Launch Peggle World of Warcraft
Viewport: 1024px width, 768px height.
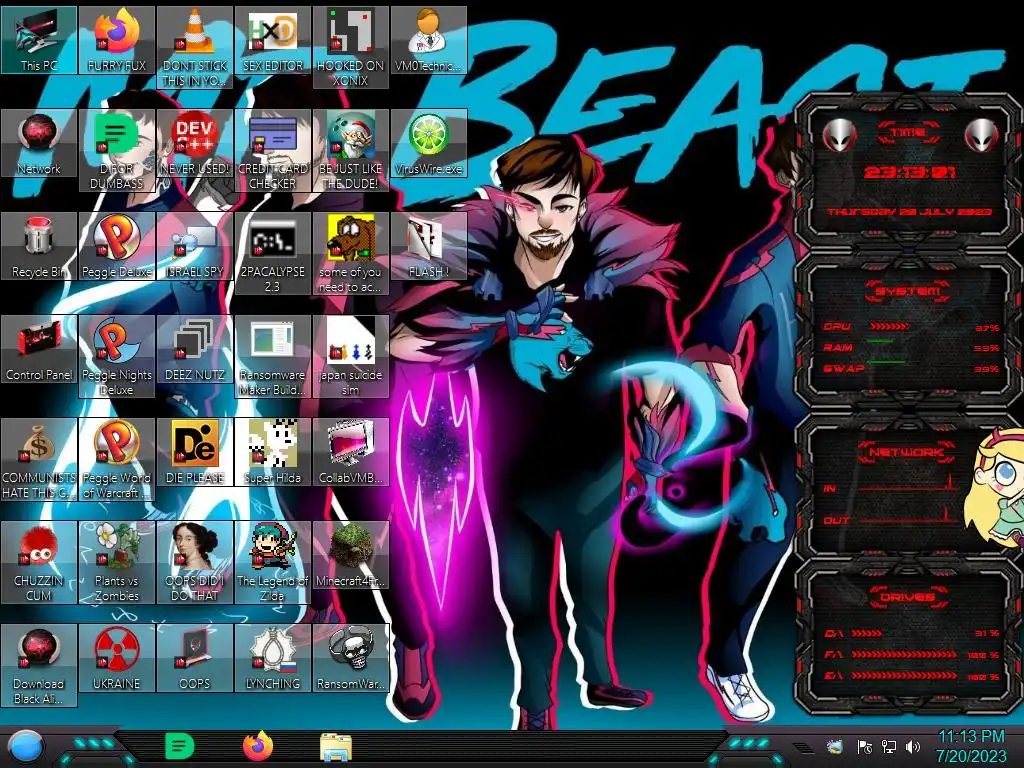117,460
